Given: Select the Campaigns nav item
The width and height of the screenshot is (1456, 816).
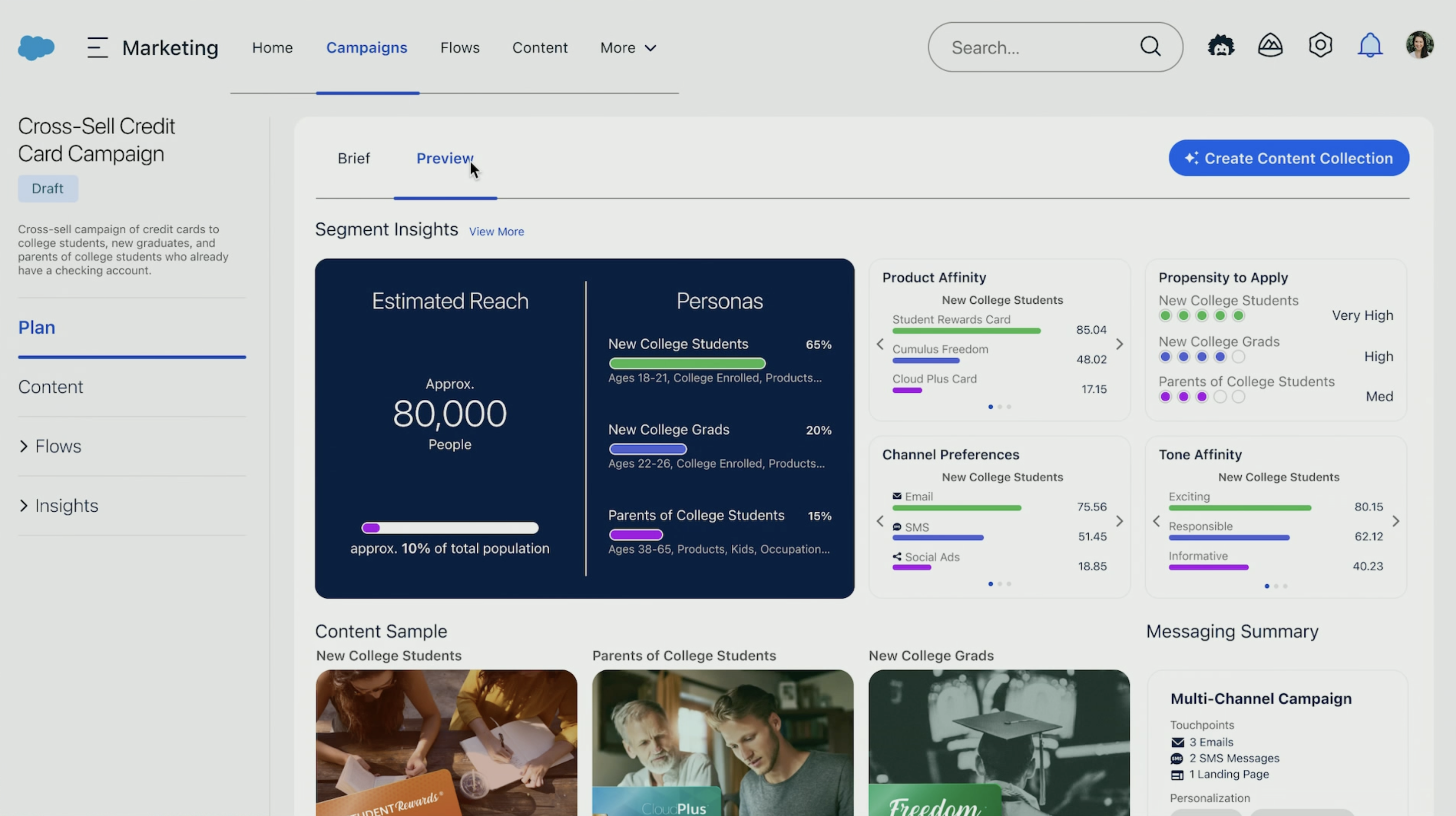Looking at the screenshot, I should click(367, 48).
